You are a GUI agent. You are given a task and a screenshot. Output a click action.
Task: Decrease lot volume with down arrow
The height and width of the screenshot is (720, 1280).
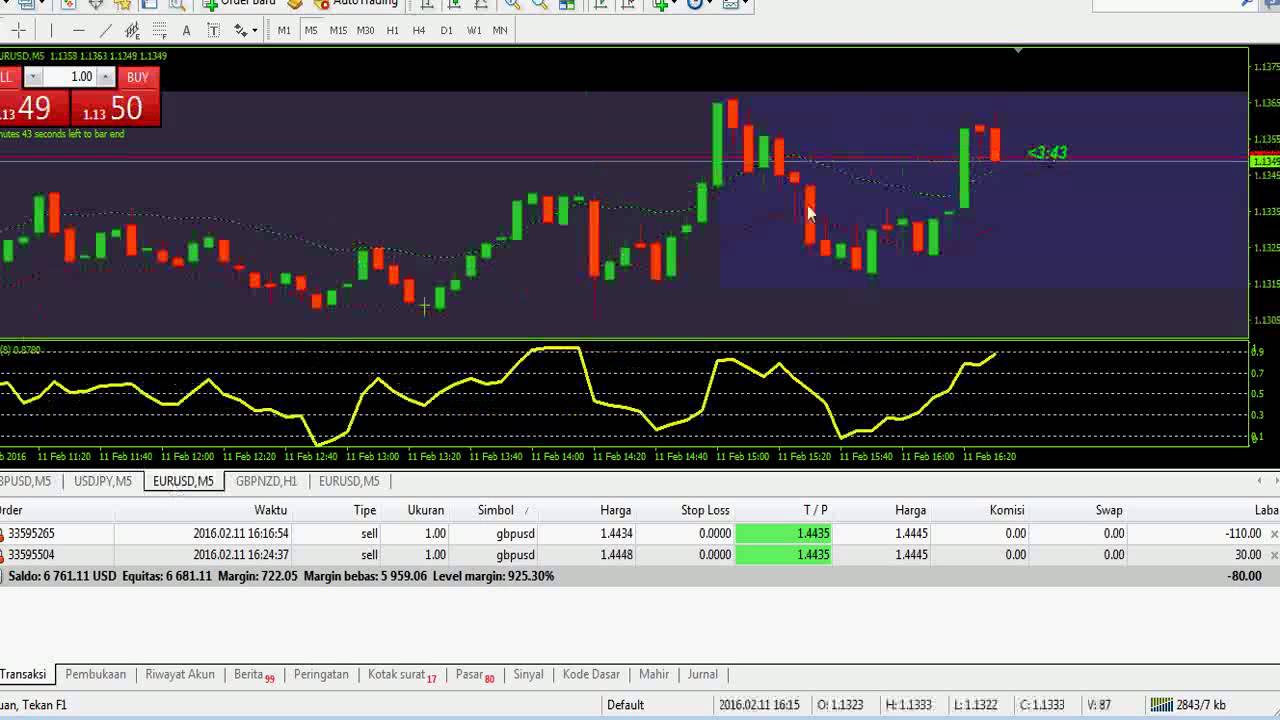pyautogui.click(x=33, y=77)
